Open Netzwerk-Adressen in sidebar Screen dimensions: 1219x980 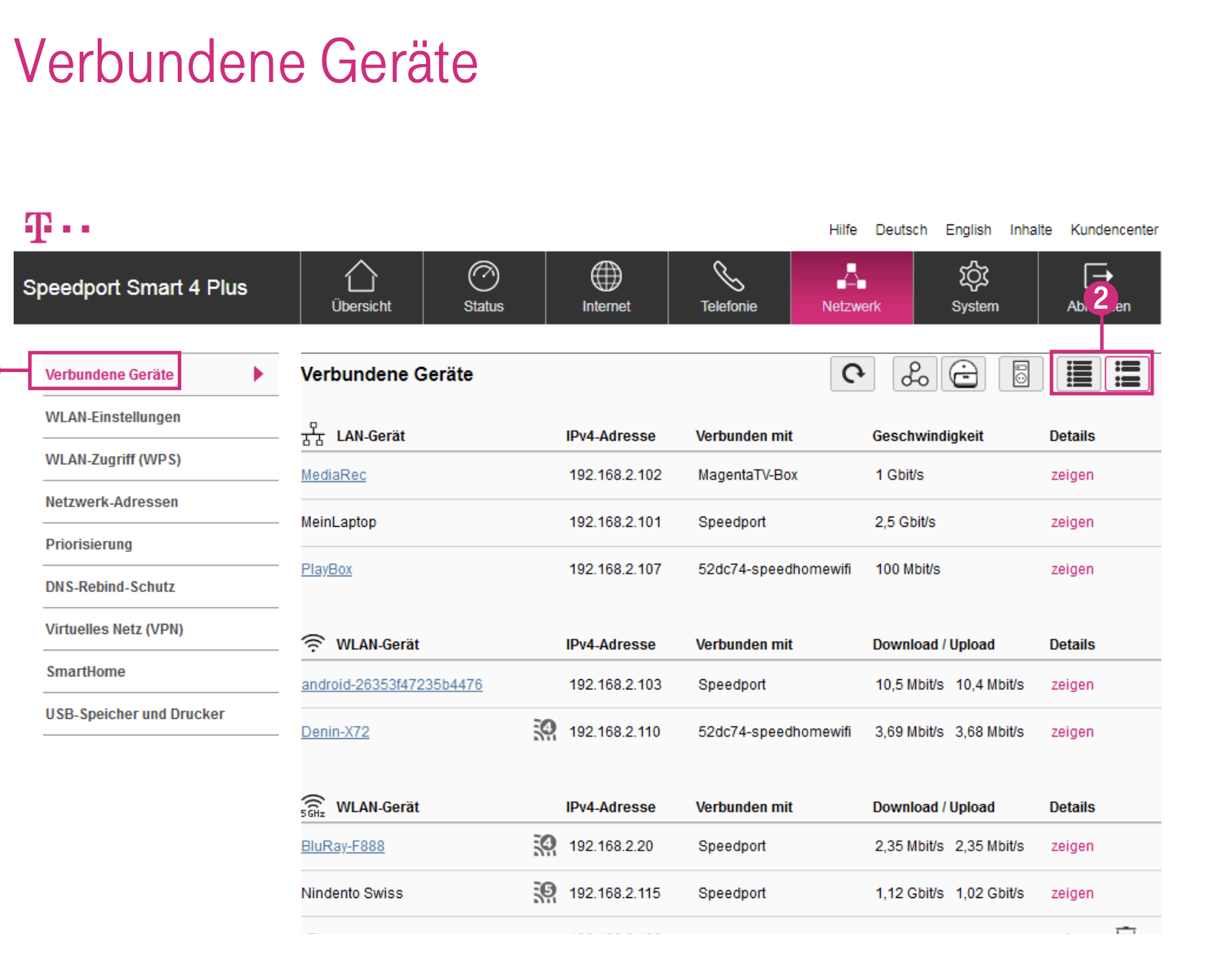[x=112, y=502]
